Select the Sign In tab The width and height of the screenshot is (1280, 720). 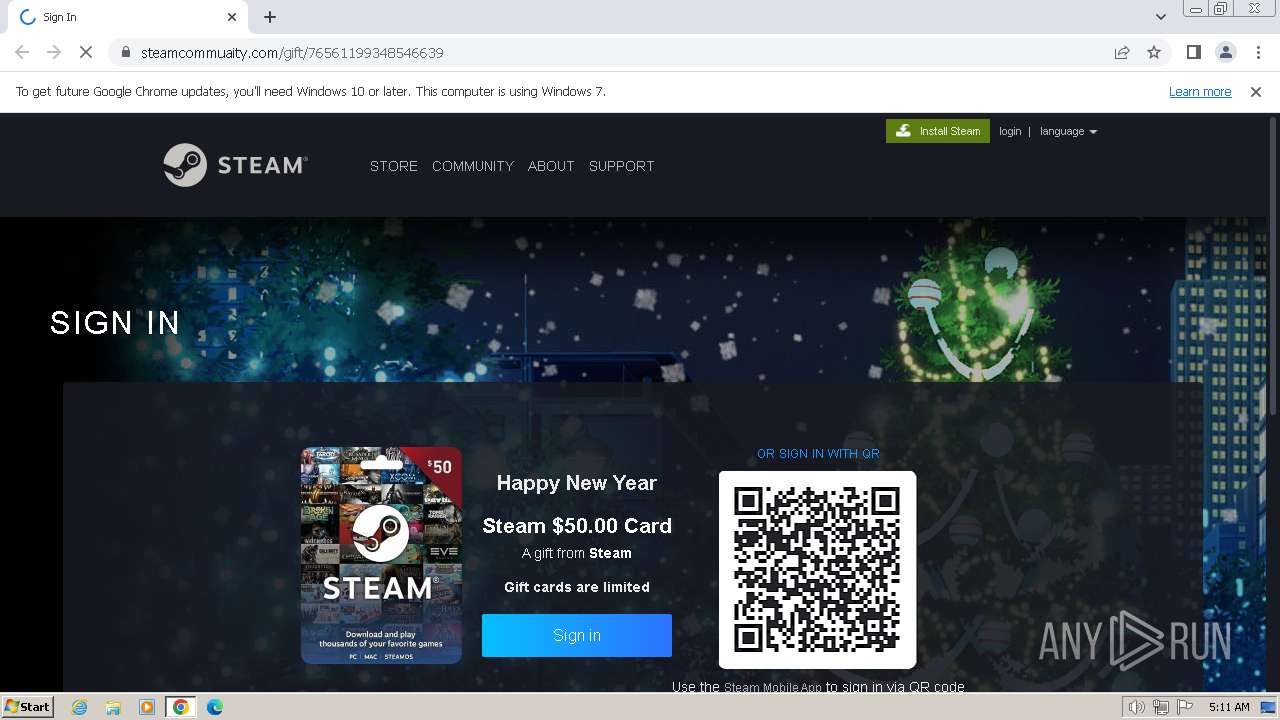[x=127, y=17]
